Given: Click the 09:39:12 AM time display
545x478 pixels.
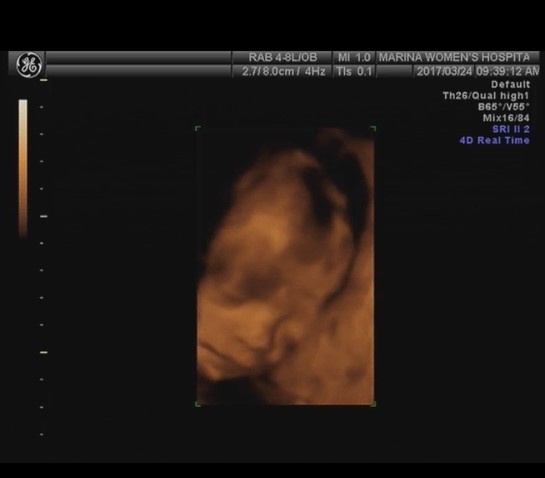Looking at the screenshot, I should tap(507, 72).
